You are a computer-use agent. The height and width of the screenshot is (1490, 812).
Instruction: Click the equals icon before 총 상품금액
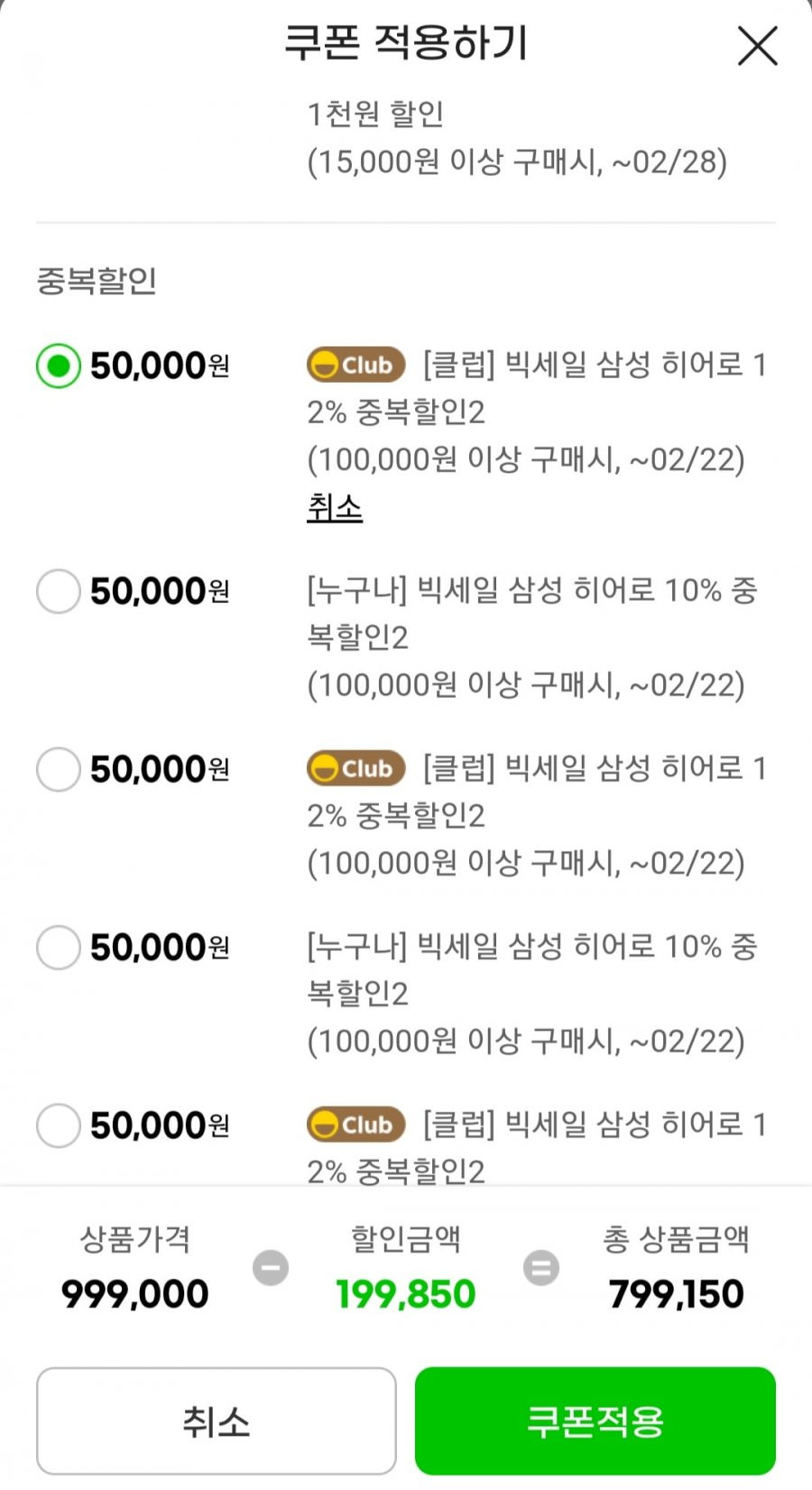coord(541,1267)
